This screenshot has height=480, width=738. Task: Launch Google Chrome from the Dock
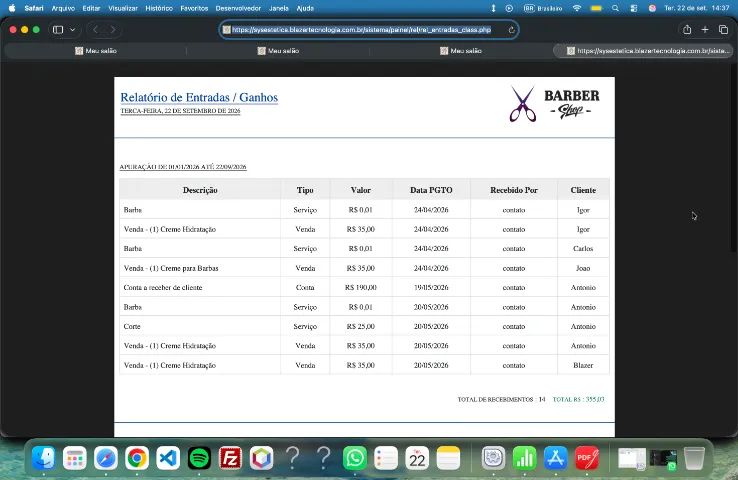click(137, 457)
